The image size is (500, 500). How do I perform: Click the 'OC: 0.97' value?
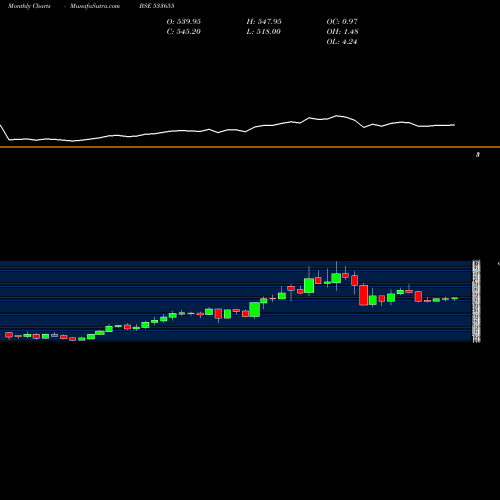(x=342, y=21)
